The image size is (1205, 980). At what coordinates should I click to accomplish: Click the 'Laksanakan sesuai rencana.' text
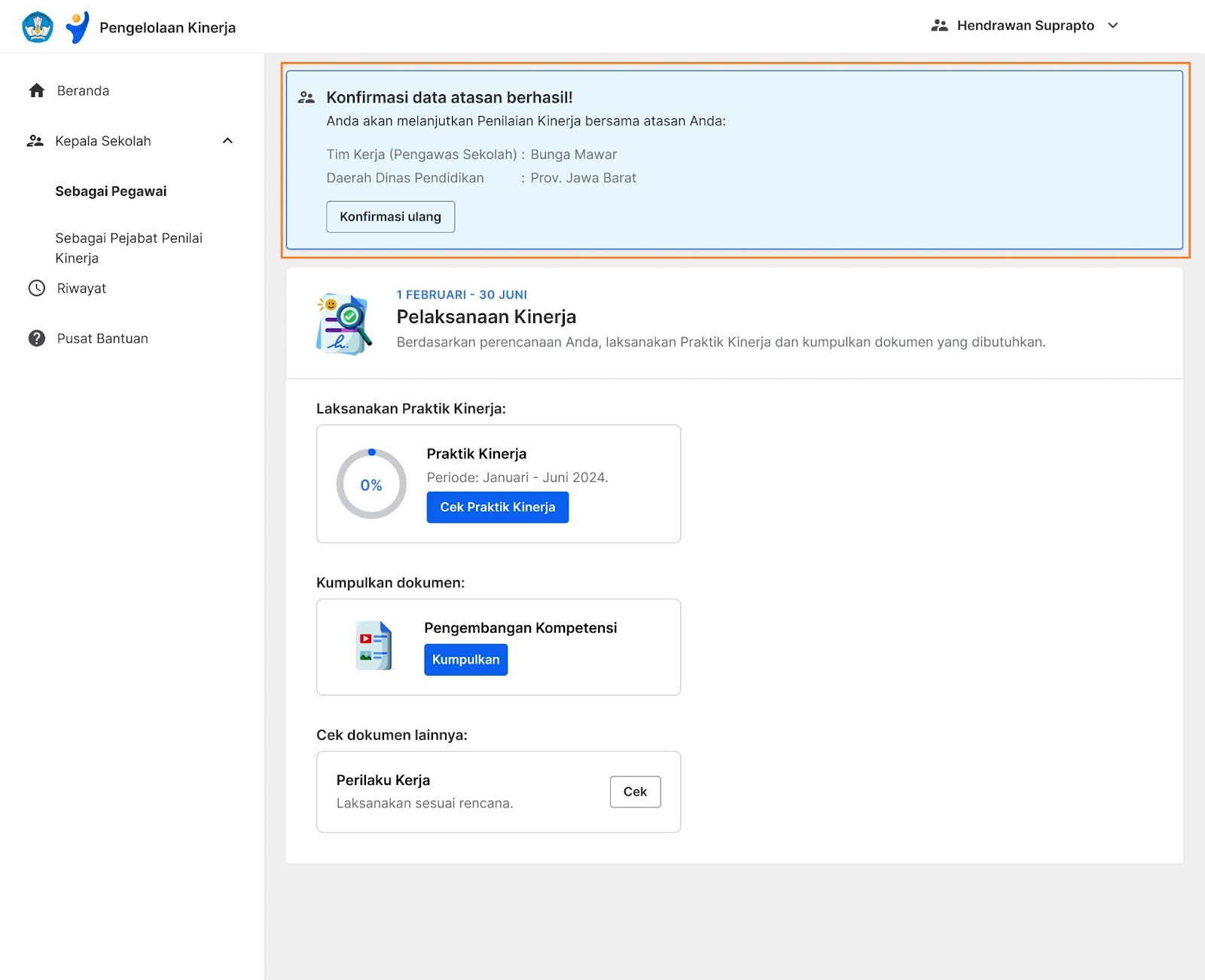coord(425,804)
